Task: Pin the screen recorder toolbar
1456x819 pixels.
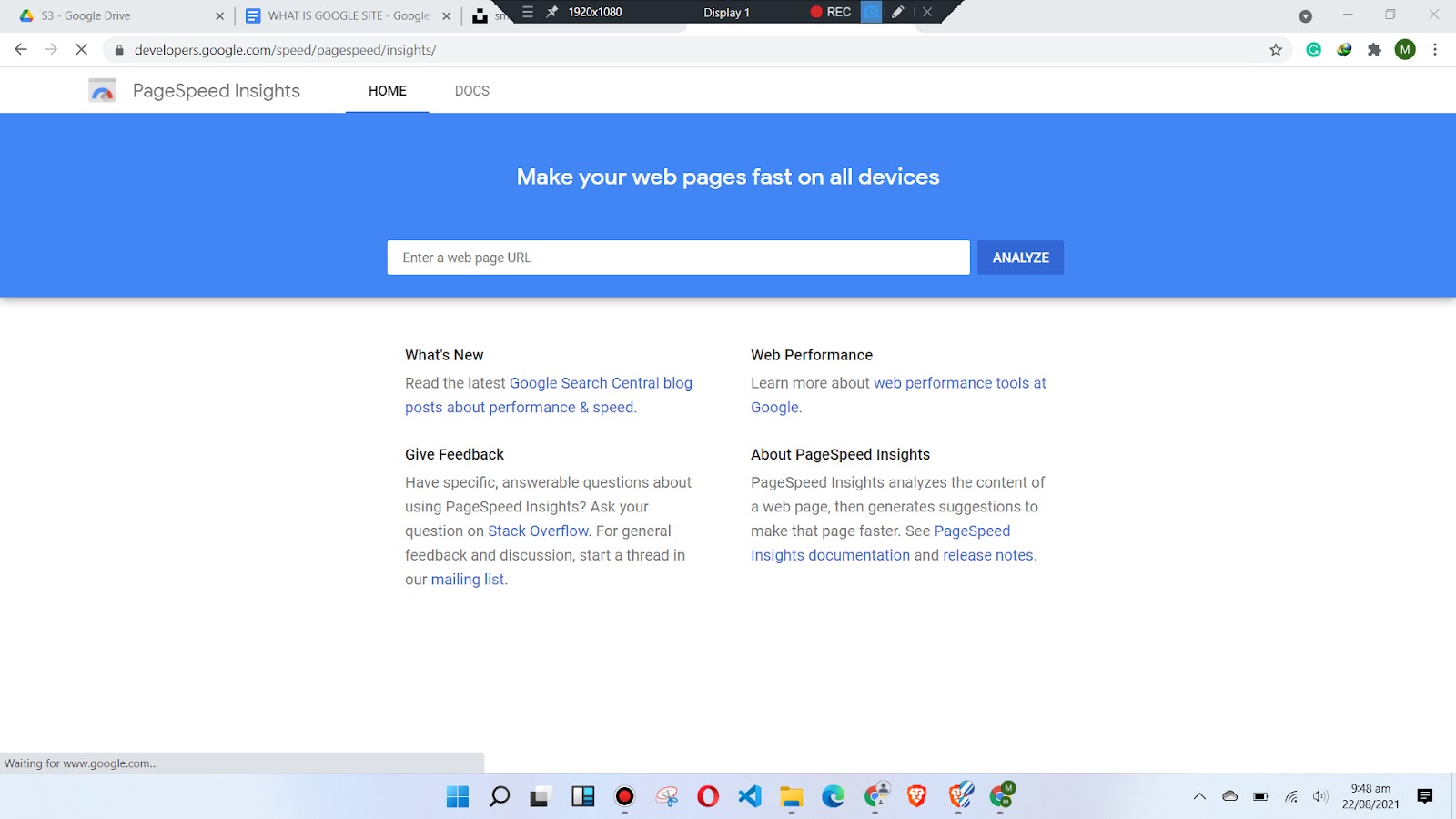Action: pyautogui.click(x=551, y=12)
